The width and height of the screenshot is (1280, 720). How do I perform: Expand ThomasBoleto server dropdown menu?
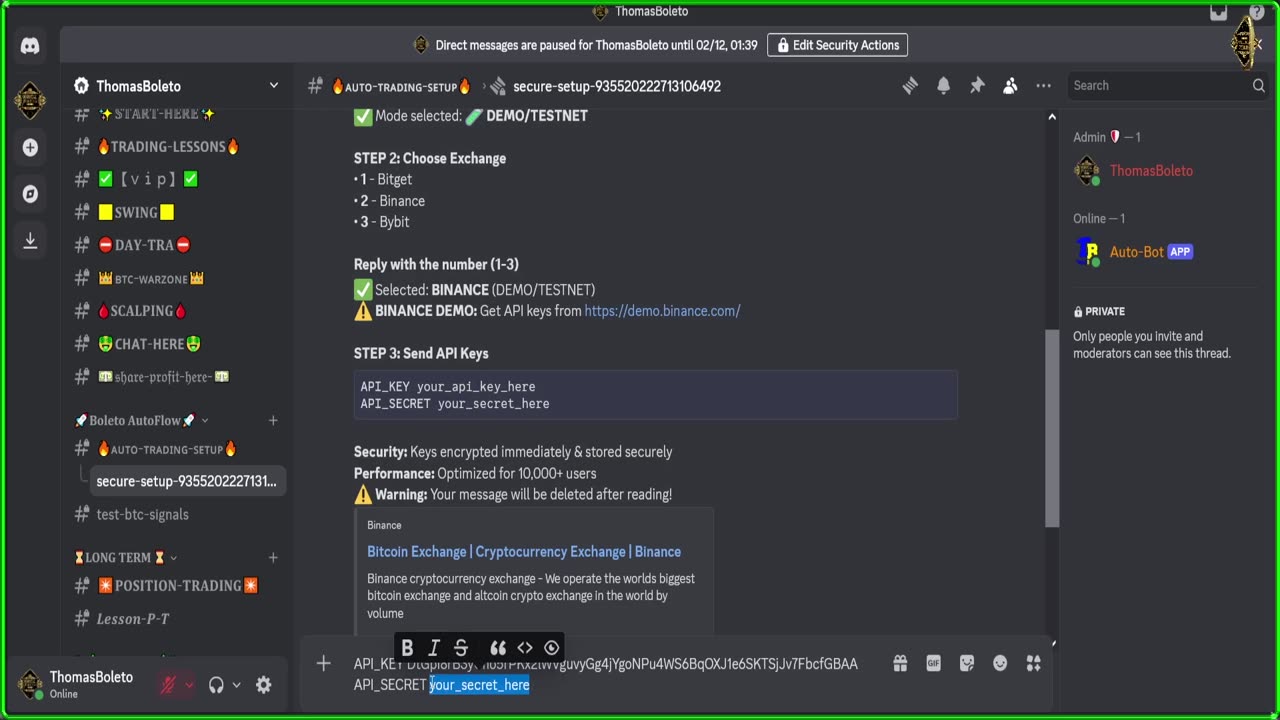tap(273, 86)
